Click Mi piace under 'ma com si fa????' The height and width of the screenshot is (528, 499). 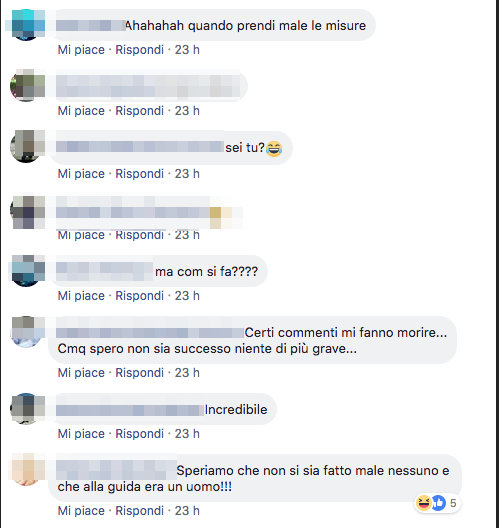pyautogui.click(x=81, y=296)
